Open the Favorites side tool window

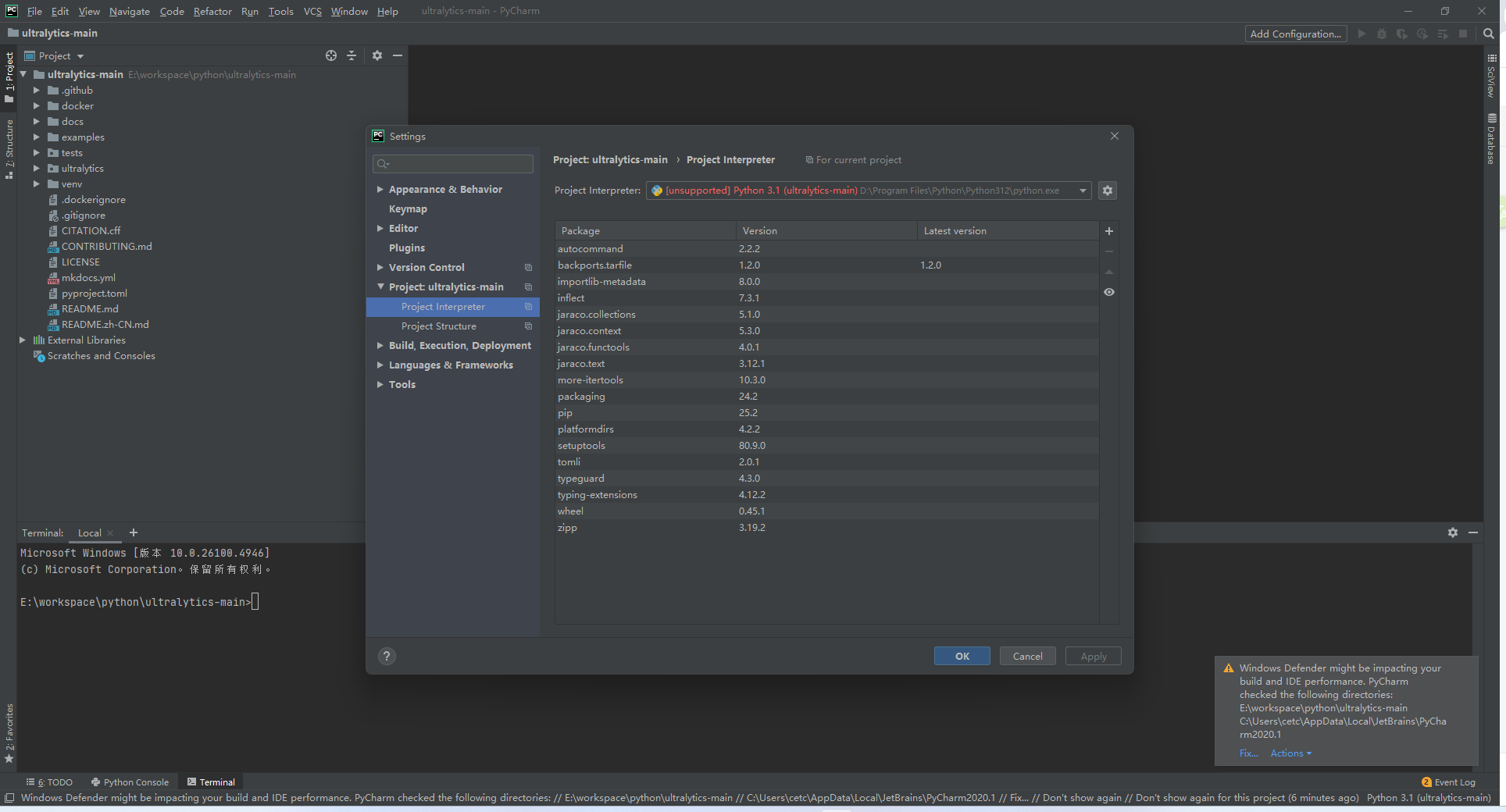pos(9,733)
